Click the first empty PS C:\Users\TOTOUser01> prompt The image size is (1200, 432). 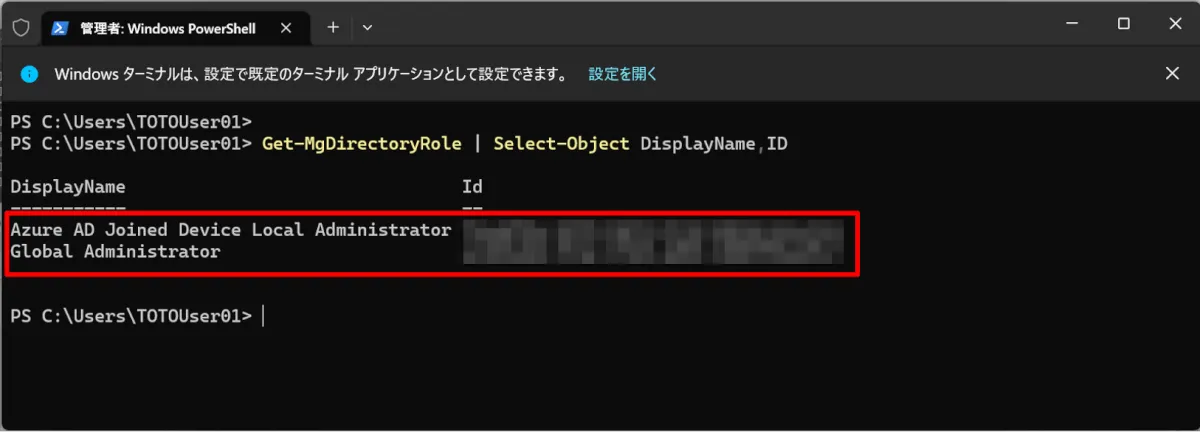tap(131, 122)
